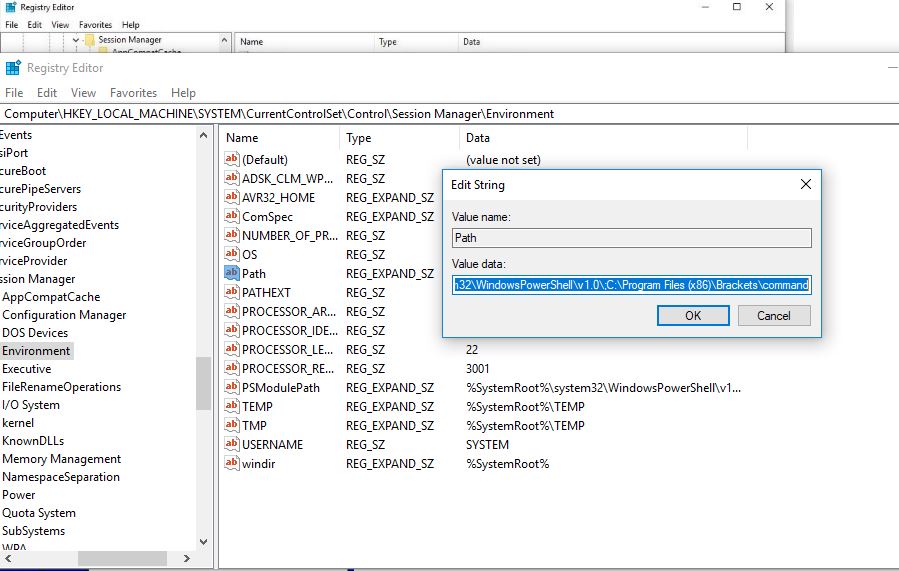Image resolution: width=899 pixels, height=571 pixels.
Task: Select the Power key
Action: (x=18, y=495)
